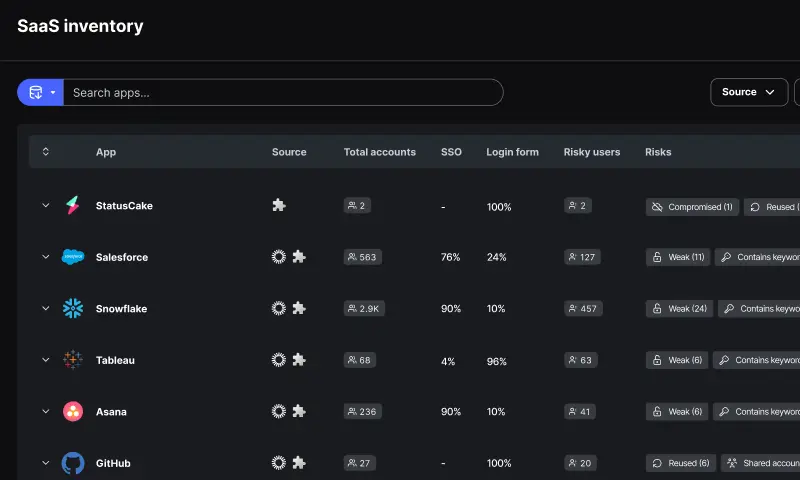Viewport: 800px width, 480px height.
Task: Click the GitHub octocat logo
Action: coord(73,463)
